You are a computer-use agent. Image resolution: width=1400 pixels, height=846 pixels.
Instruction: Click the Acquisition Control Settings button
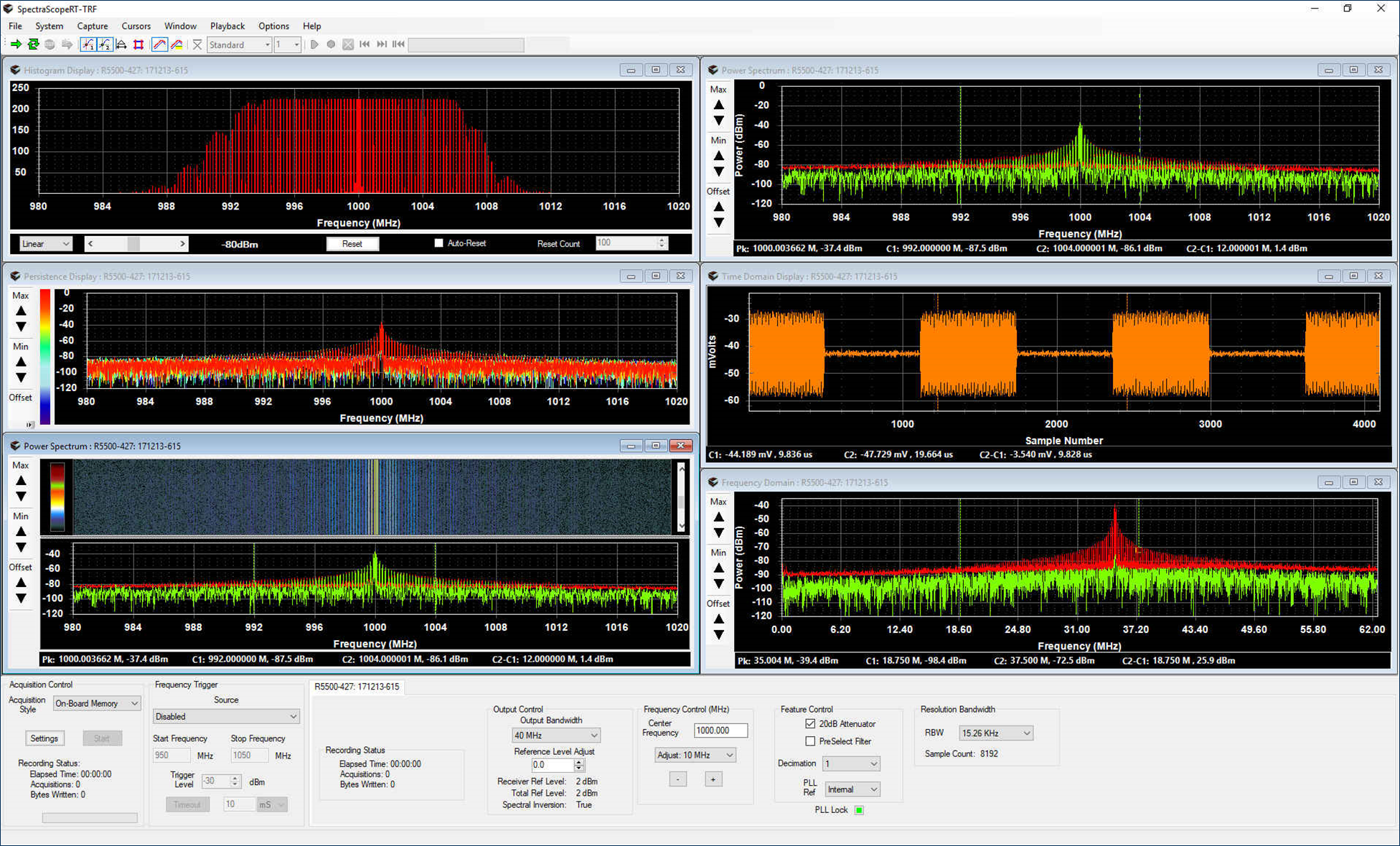click(x=44, y=738)
